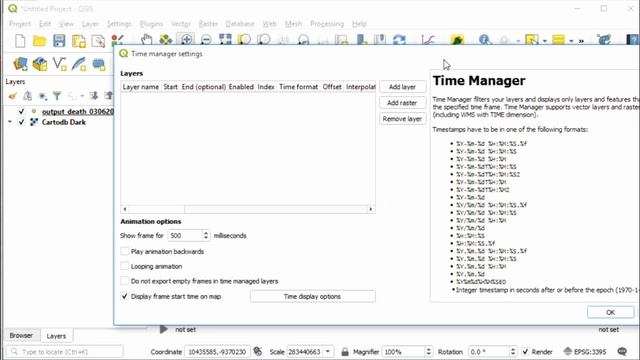Screen dimensions: 640x360
Task: Select the Identify Features tool
Action: click(x=484, y=40)
